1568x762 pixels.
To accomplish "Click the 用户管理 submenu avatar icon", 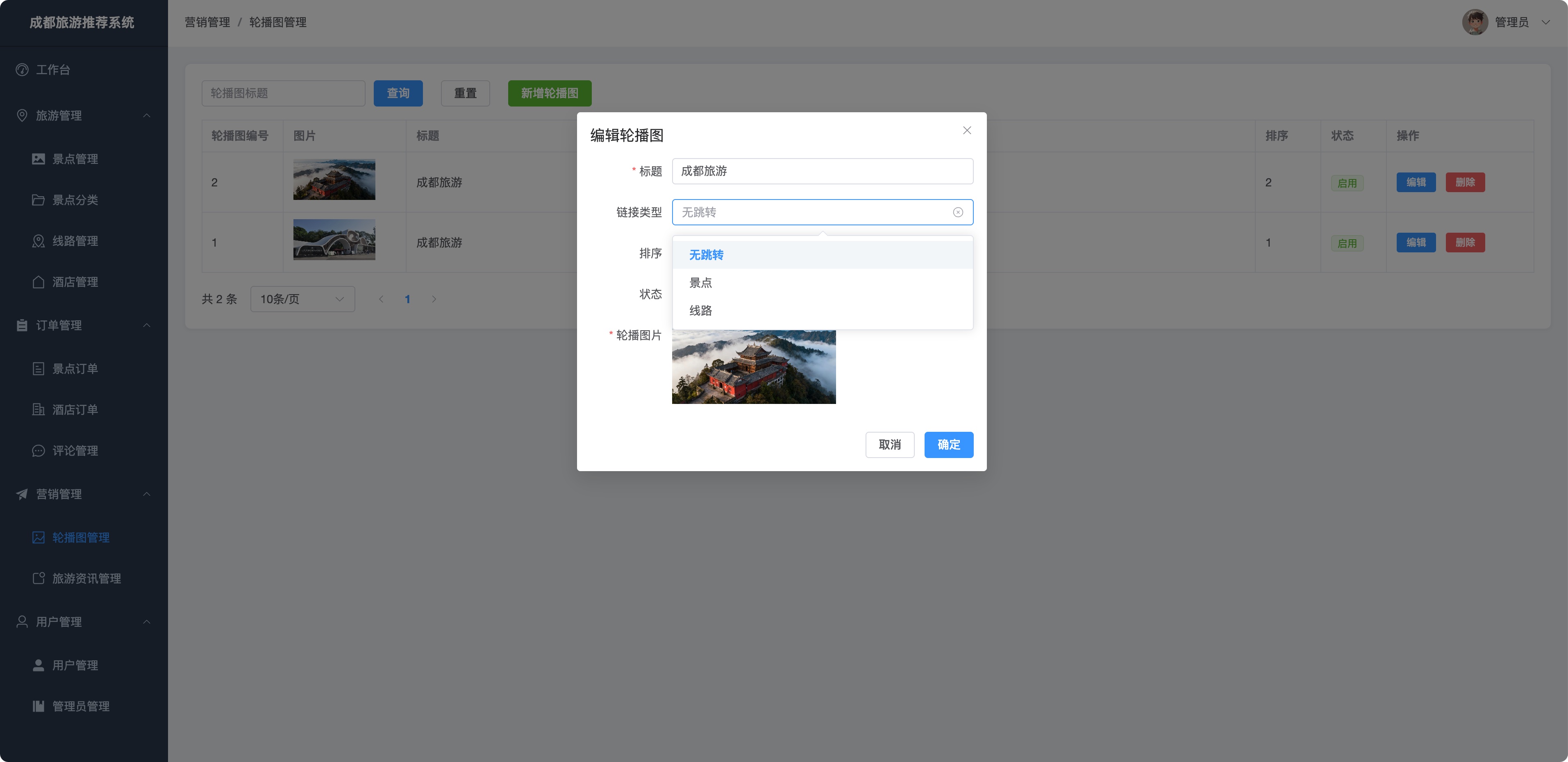I will click(39, 665).
